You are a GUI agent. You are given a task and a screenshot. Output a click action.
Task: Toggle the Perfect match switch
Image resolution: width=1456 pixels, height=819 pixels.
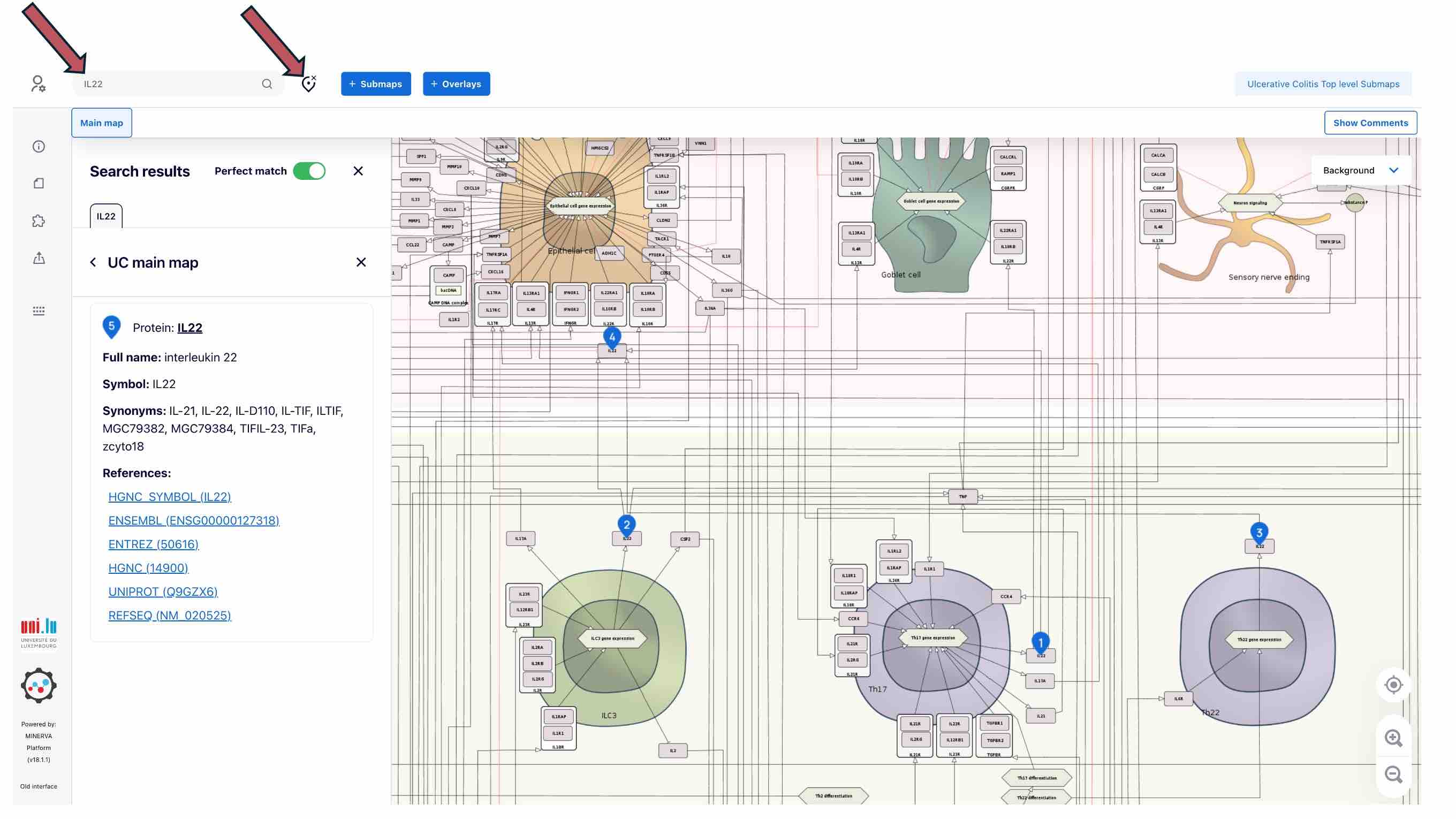[x=309, y=171]
